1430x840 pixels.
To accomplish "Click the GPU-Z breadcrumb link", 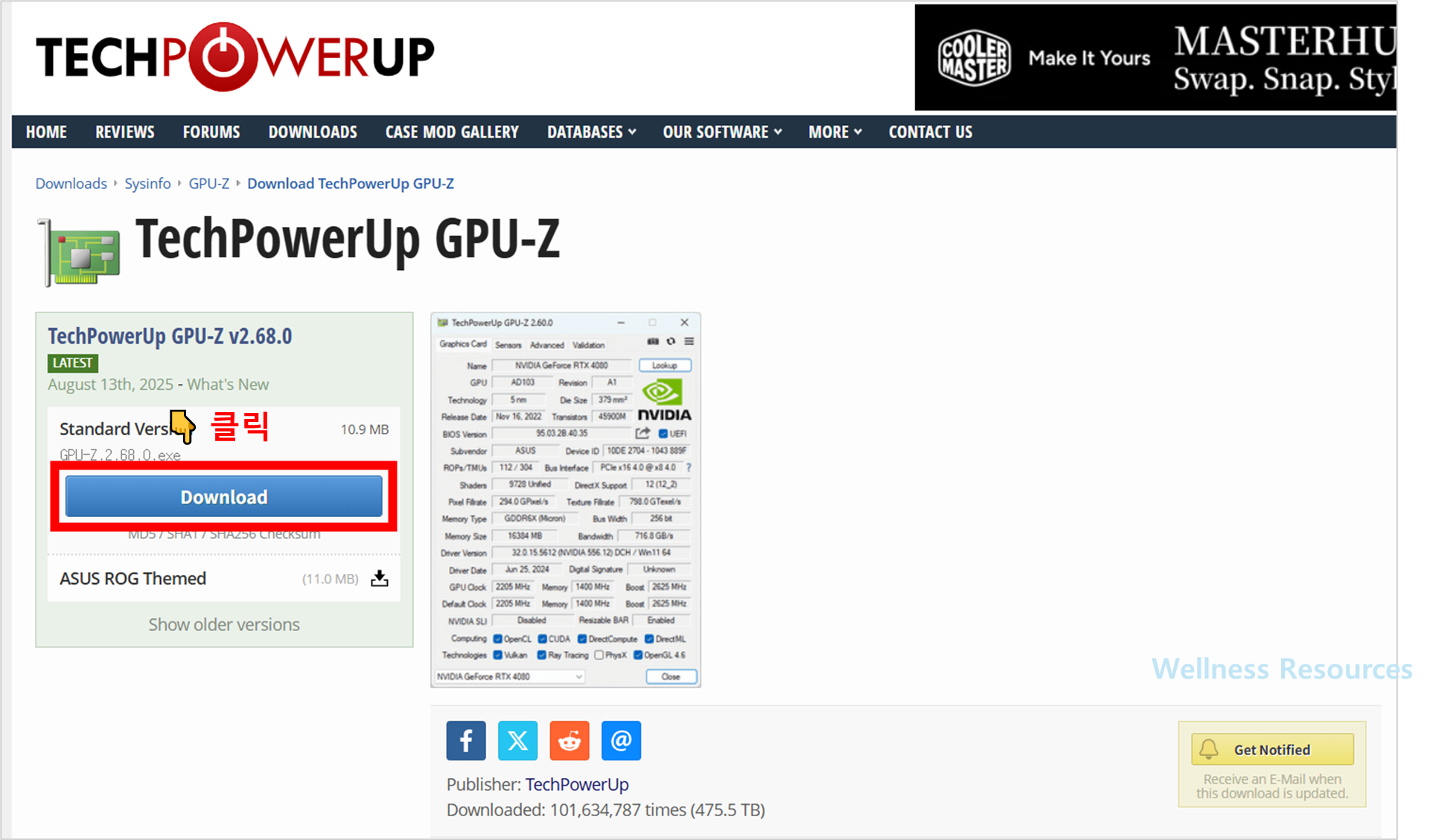I will (209, 184).
